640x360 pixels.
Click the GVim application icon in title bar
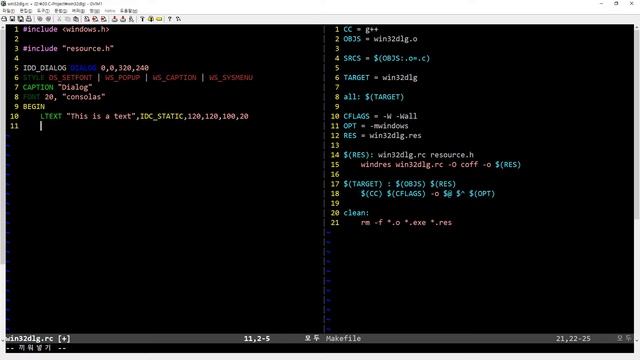coord(3,4)
